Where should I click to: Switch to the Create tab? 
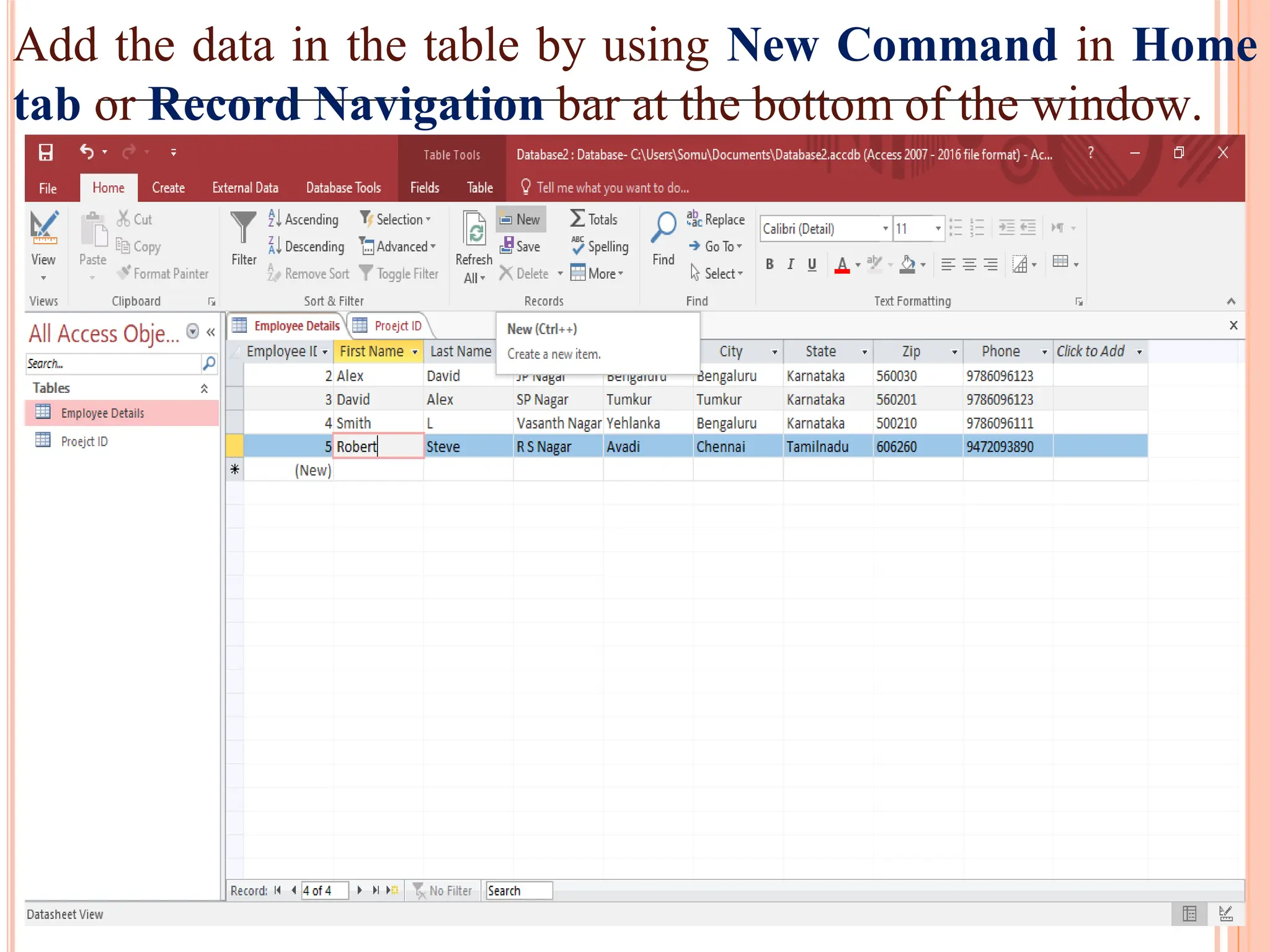[x=168, y=188]
